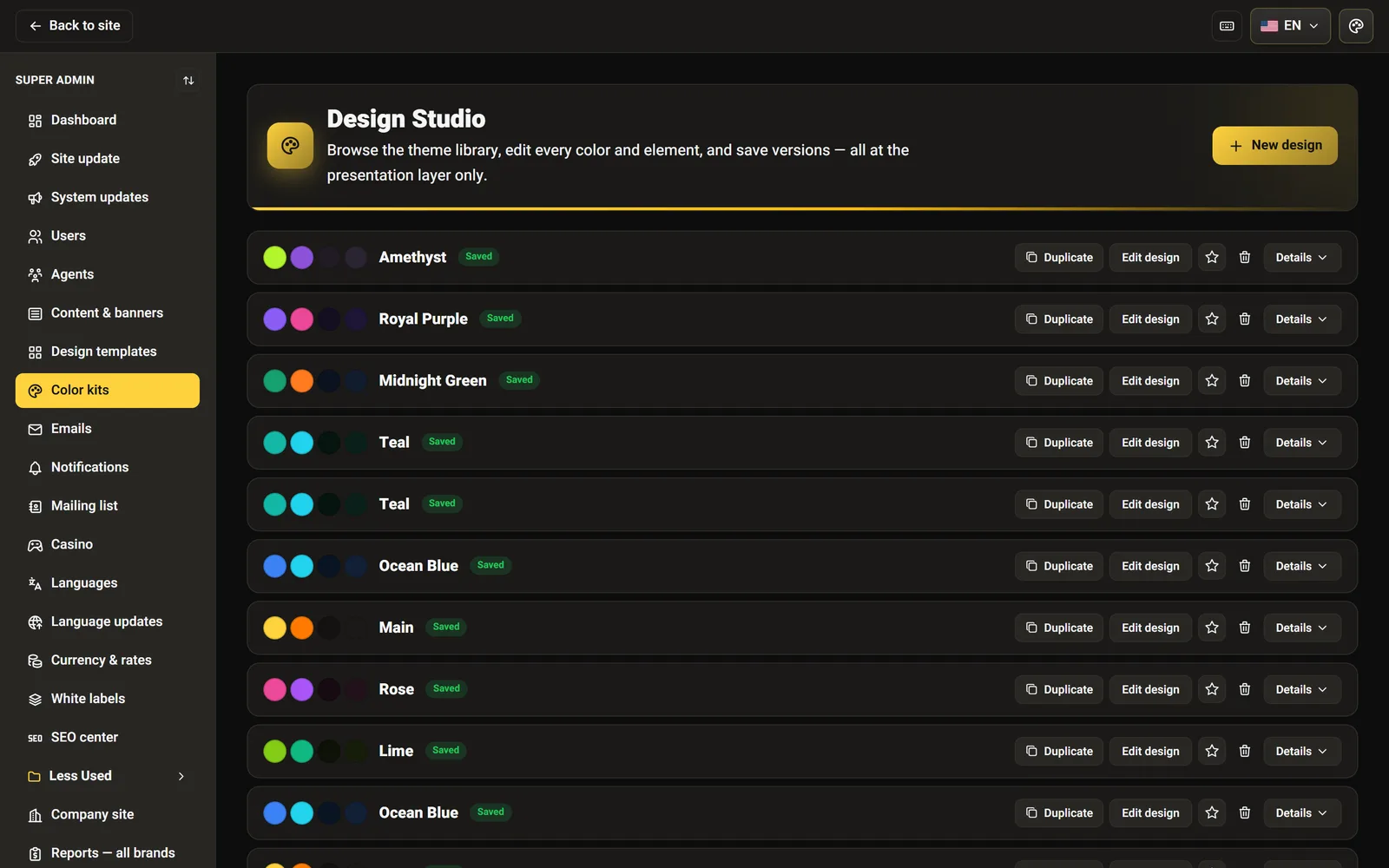Delete the Main design with its trash icon
The height and width of the screenshot is (868, 1389).
[x=1244, y=628]
